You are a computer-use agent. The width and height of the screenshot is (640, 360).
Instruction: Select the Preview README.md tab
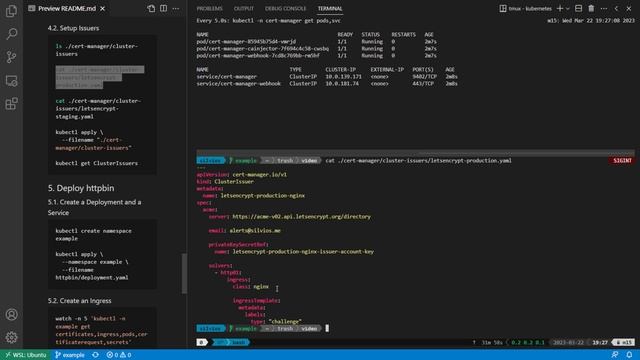(67, 8)
